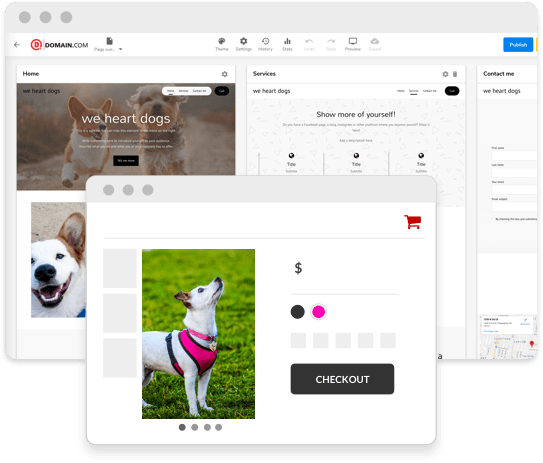Choose the pink color swatch

coord(318,312)
